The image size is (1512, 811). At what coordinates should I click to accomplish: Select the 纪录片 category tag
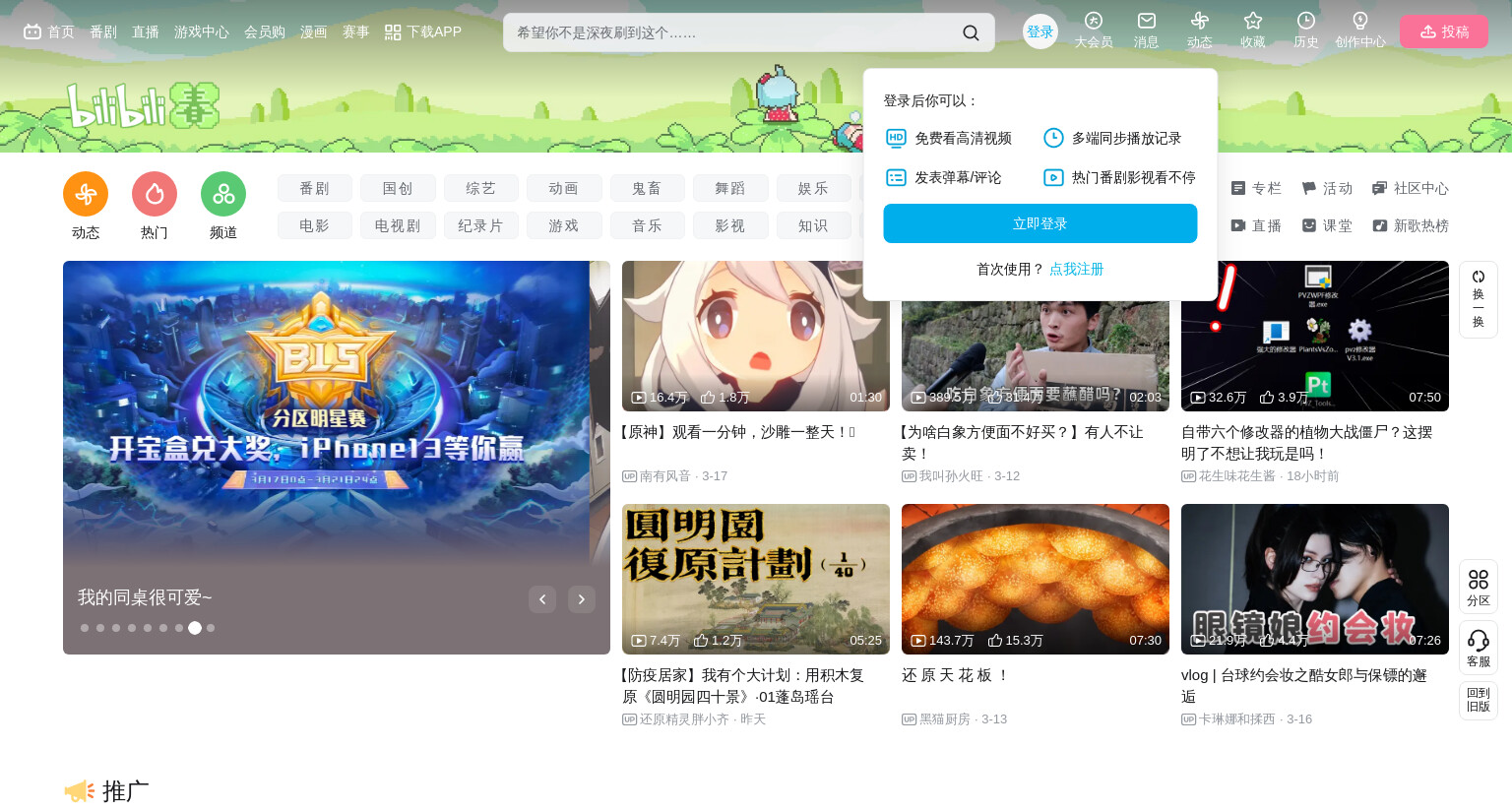tap(481, 225)
